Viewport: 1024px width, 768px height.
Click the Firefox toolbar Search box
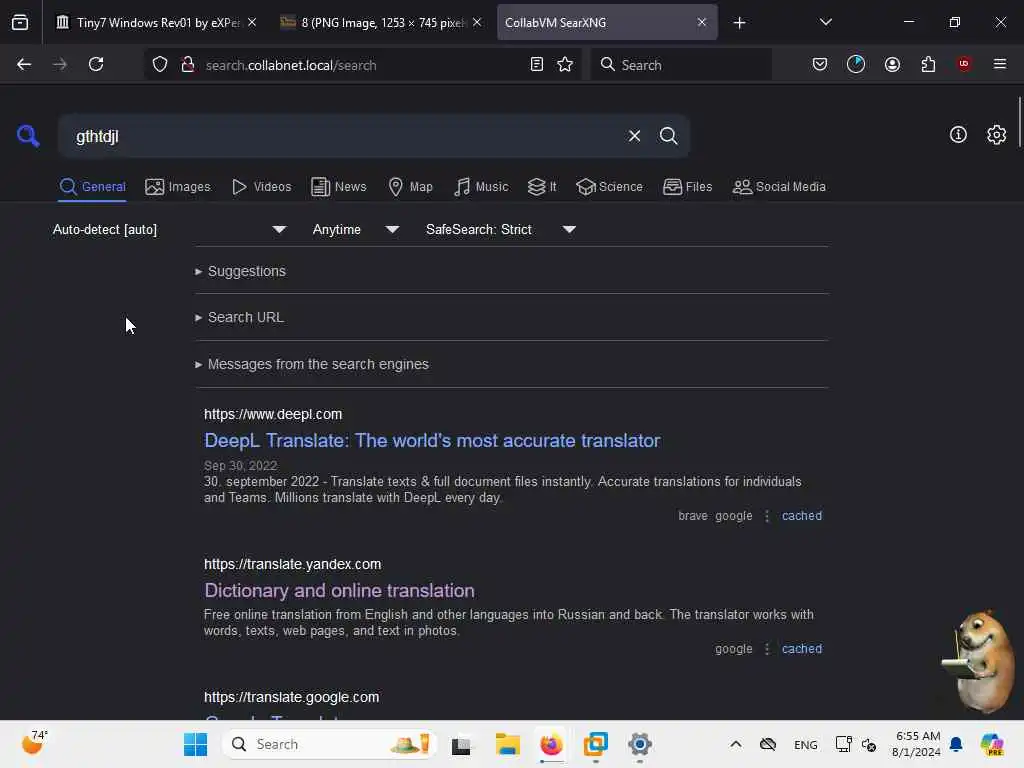tap(681, 65)
